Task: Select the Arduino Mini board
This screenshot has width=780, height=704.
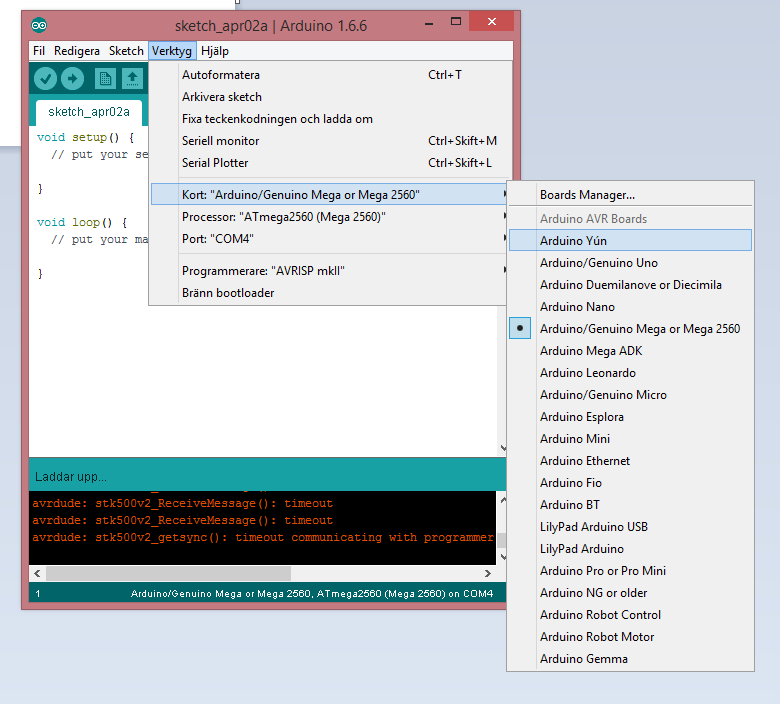Action: 630,438
